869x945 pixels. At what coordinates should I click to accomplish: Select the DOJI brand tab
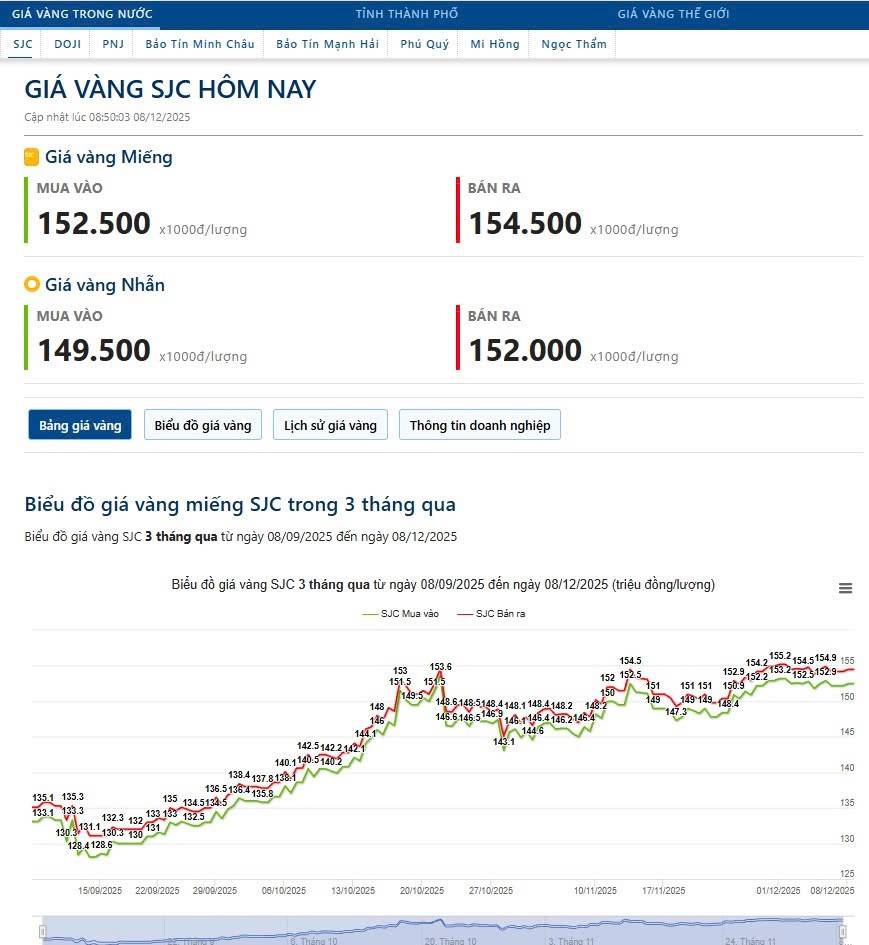click(x=68, y=44)
